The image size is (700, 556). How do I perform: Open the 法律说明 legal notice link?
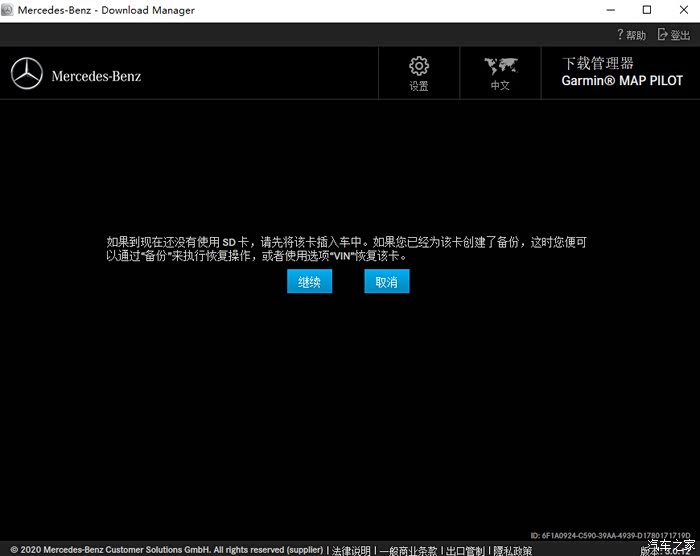[x=351, y=550]
